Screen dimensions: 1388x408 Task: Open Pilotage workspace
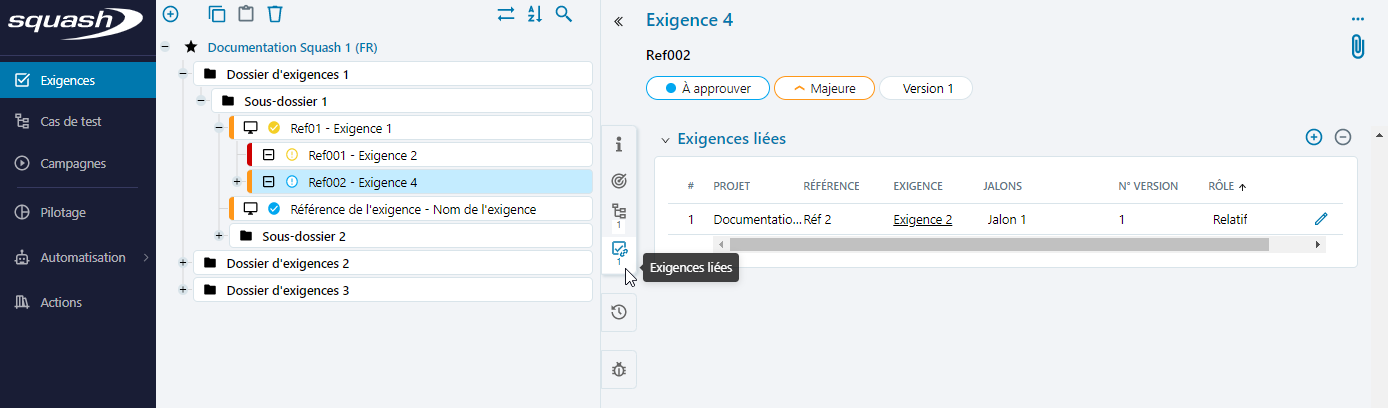(x=78, y=212)
